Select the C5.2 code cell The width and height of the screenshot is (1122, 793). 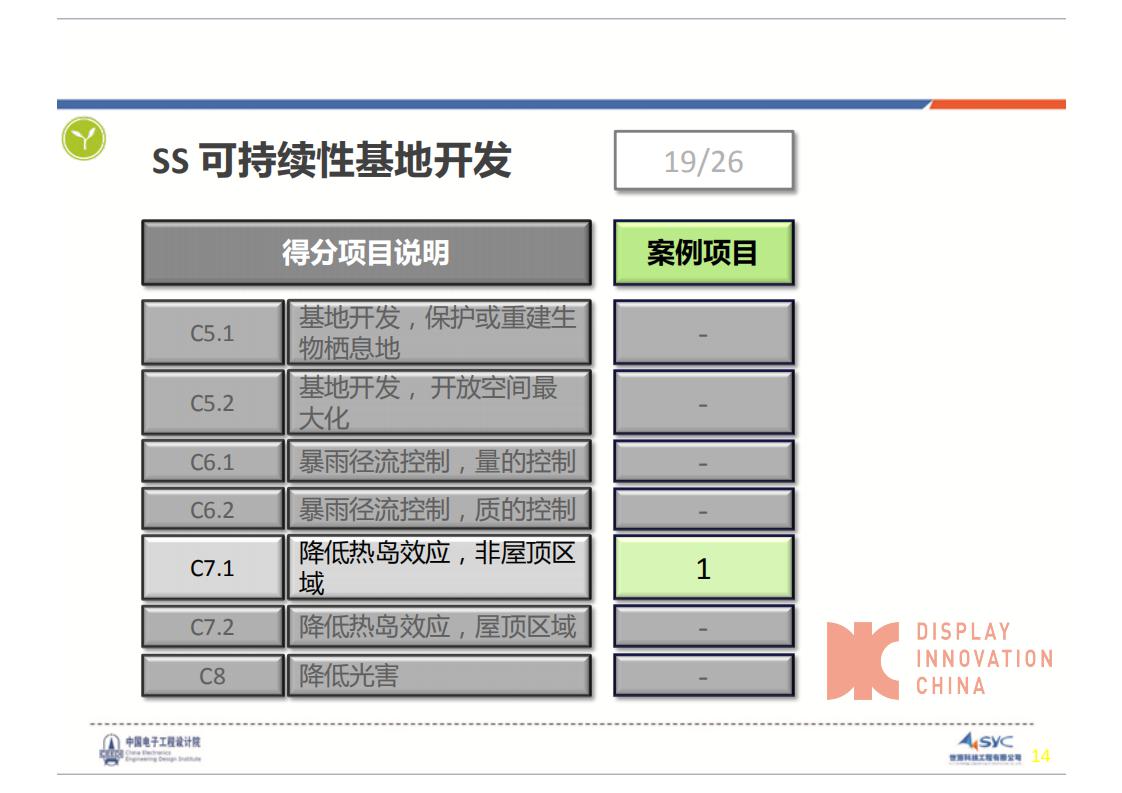point(213,402)
